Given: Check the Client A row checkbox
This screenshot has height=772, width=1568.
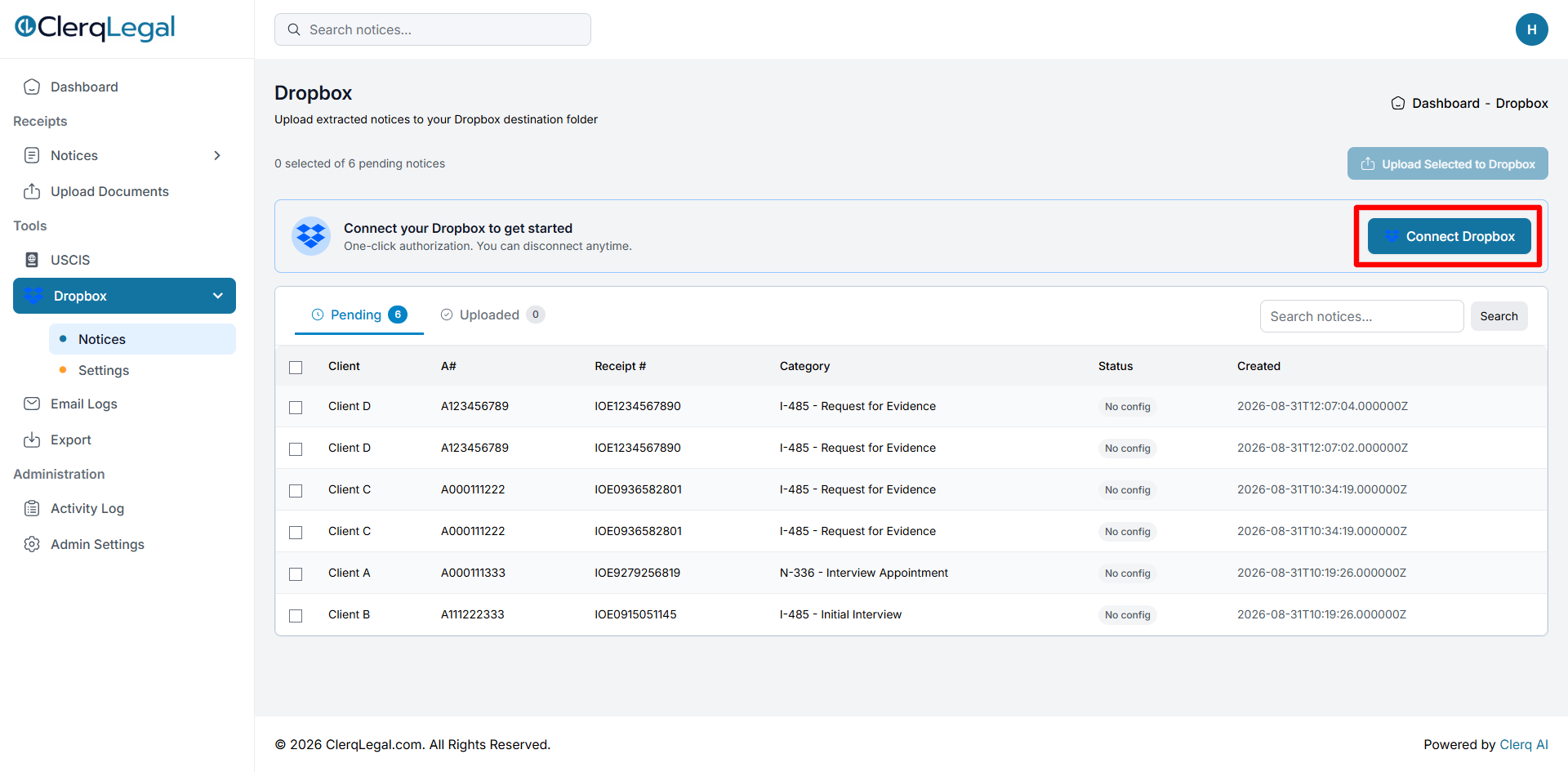Looking at the screenshot, I should click(x=296, y=574).
